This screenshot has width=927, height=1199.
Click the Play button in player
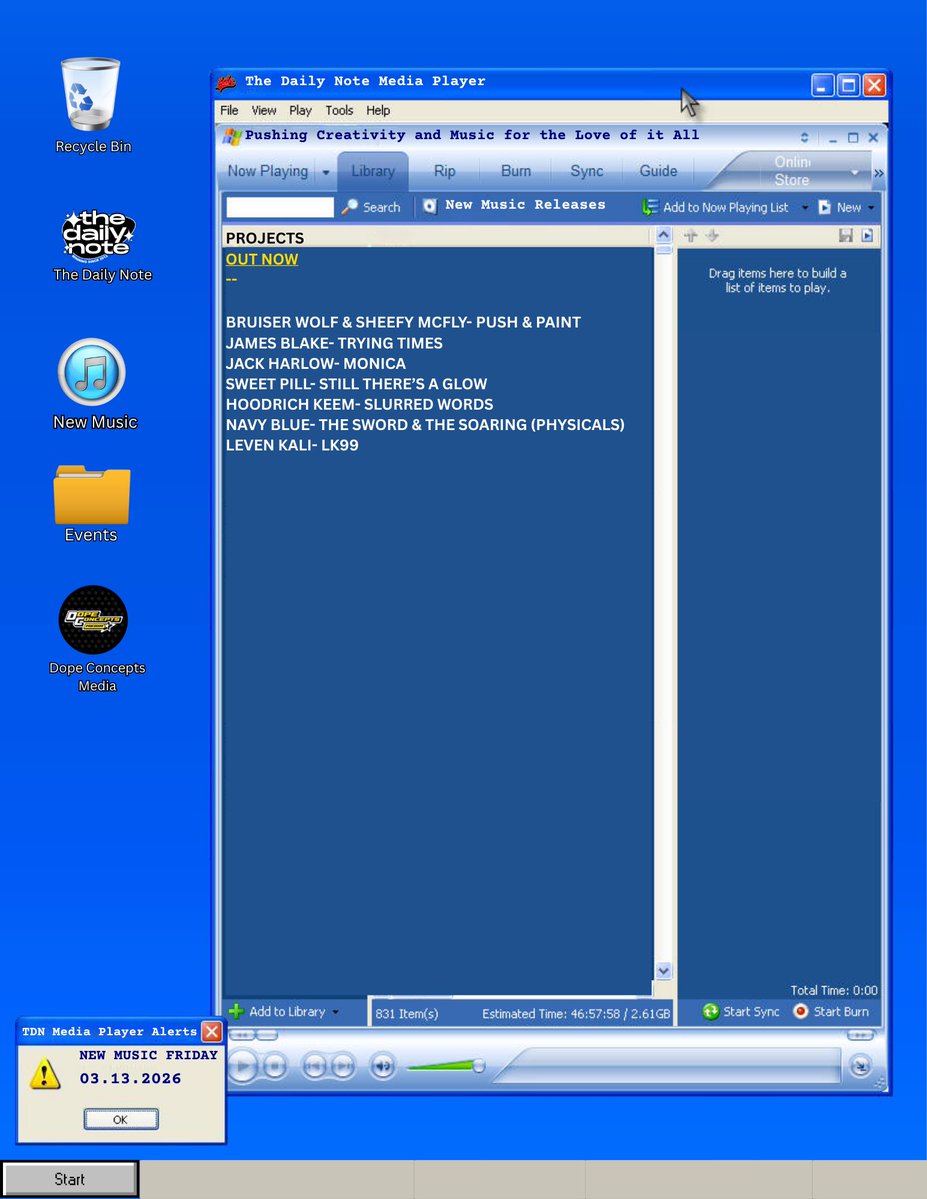(x=242, y=1065)
